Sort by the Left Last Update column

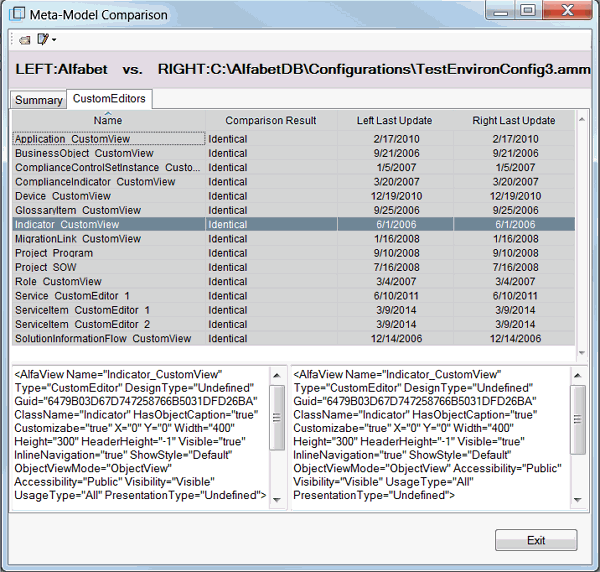point(396,120)
